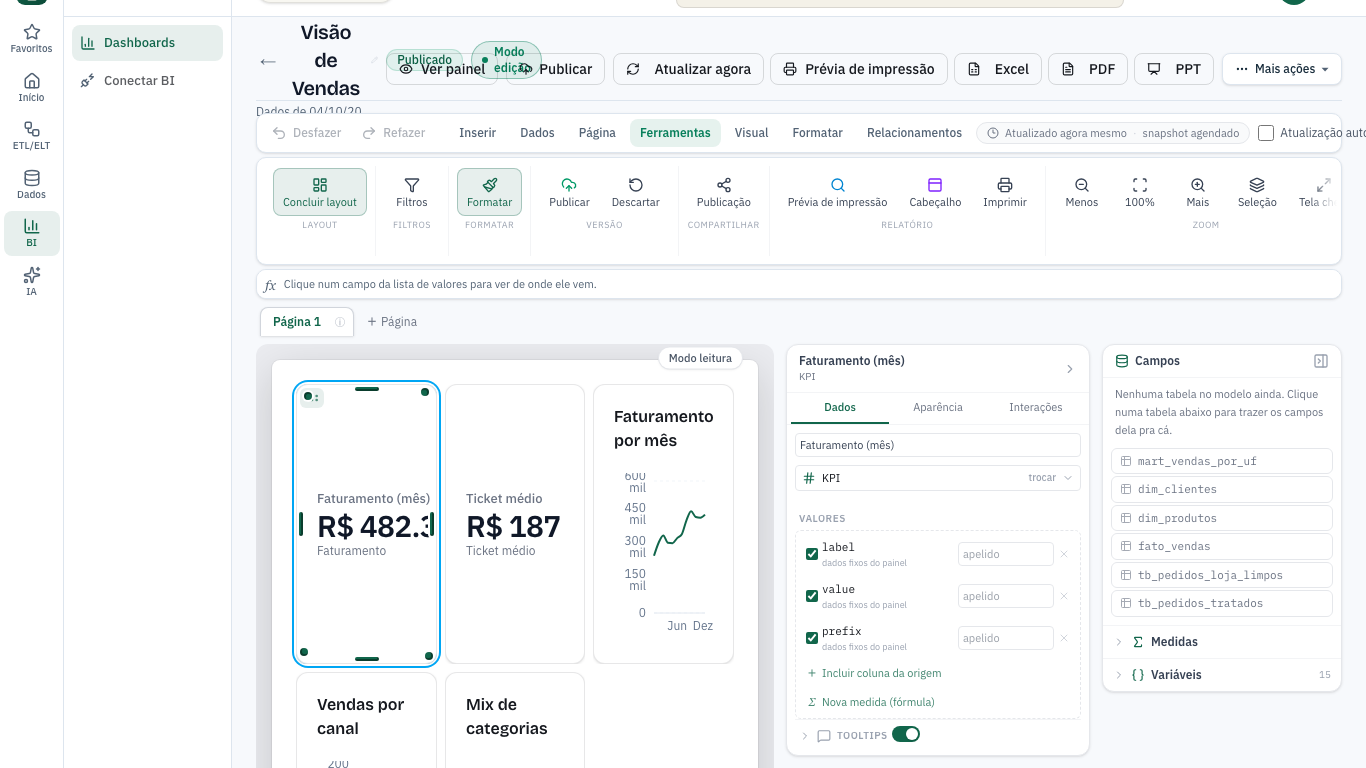Click the Imprimir printer icon
This screenshot has width=1366, height=768.
point(1005,192)
